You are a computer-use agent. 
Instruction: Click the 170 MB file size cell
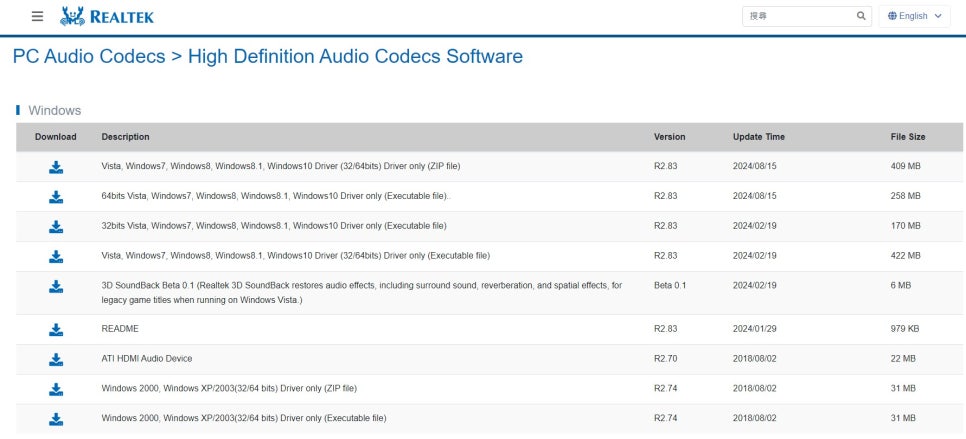[906, 225]
